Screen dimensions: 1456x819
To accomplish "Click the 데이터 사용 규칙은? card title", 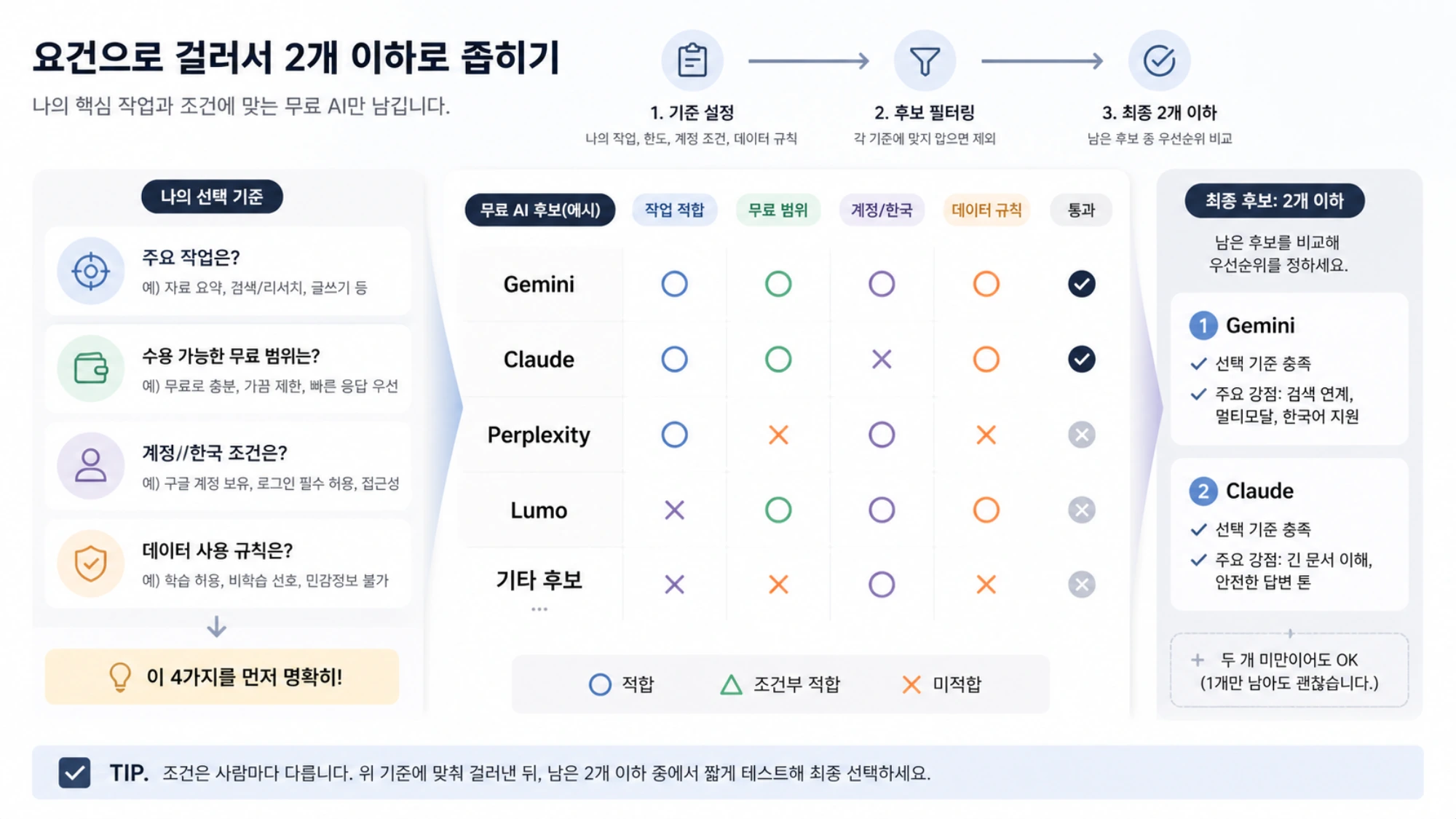I will [217, 551].
